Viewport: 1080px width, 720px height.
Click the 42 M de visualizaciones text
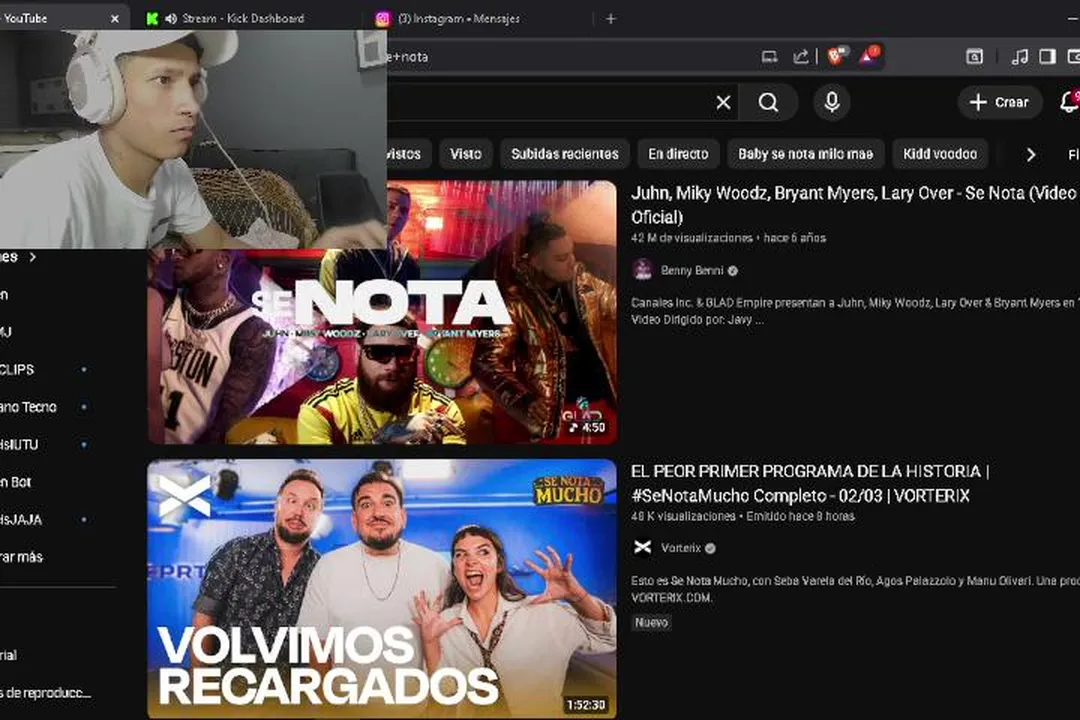(x=692, y=238)
